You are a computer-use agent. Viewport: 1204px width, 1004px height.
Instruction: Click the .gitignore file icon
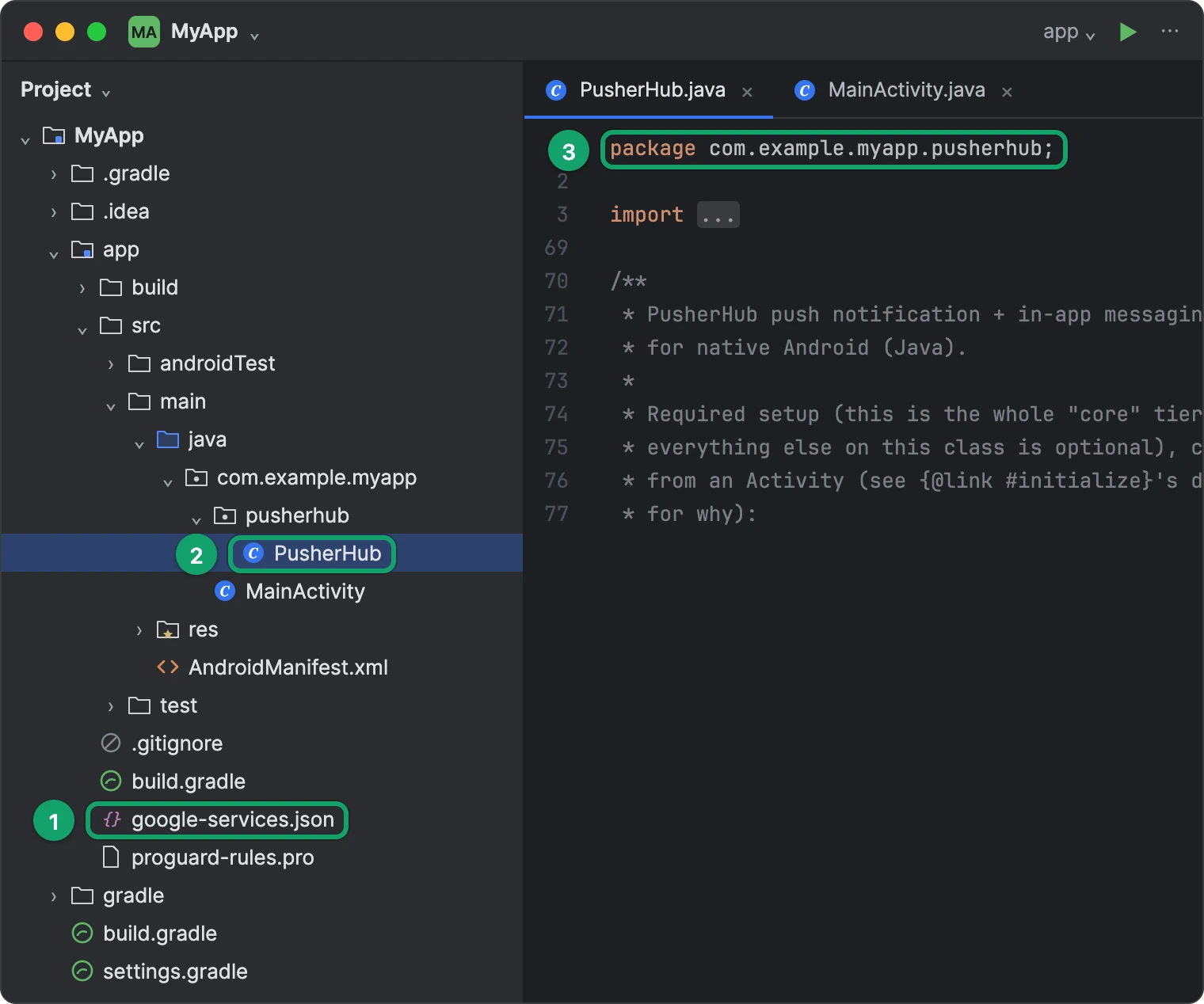click(111, 743)
